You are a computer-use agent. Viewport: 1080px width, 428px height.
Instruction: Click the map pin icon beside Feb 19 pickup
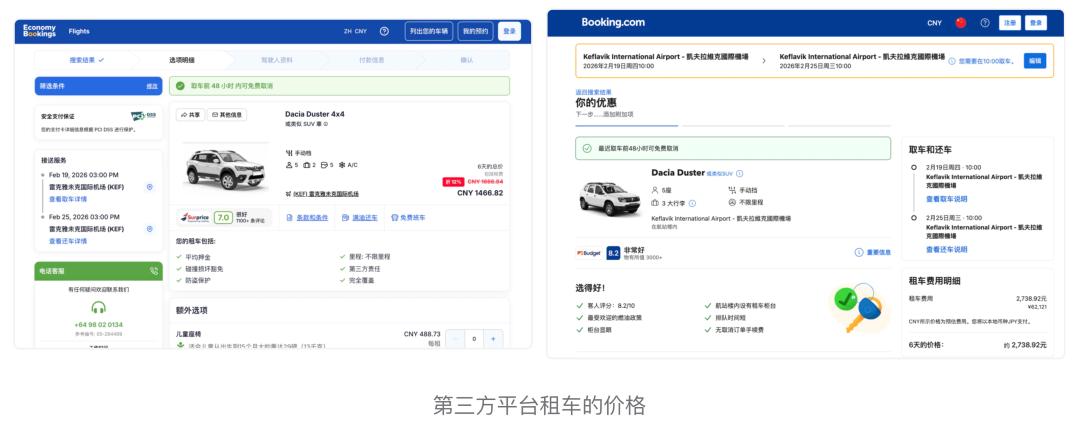(149, 187)
